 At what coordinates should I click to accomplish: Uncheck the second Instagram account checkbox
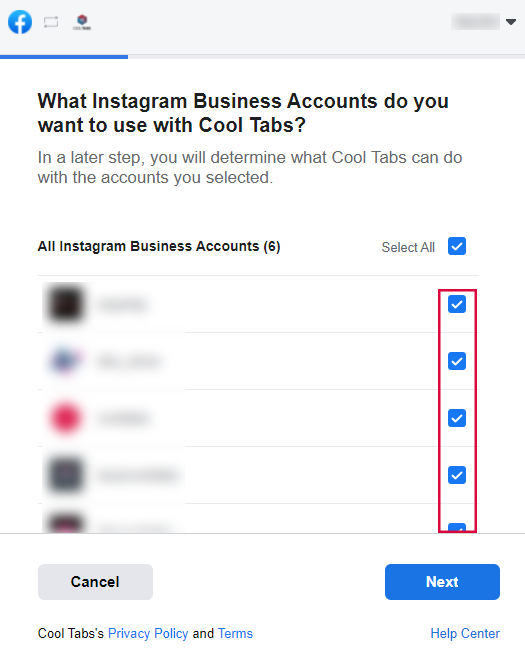point(457,361)
